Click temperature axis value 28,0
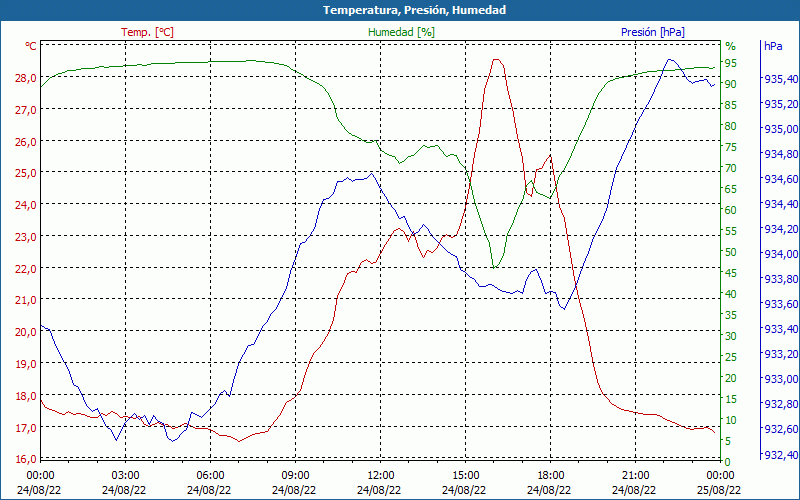 [x=27, y=78]
